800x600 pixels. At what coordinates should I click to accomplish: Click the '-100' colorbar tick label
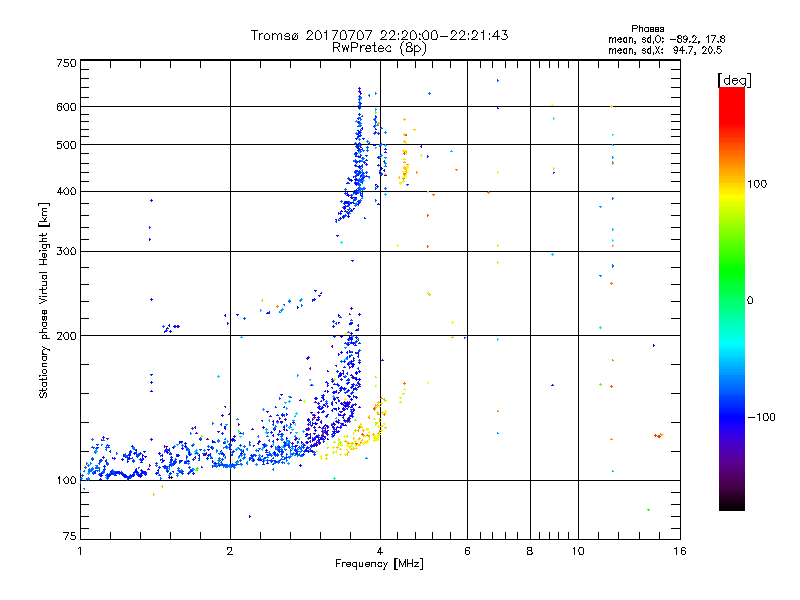(x=761, y=417)
